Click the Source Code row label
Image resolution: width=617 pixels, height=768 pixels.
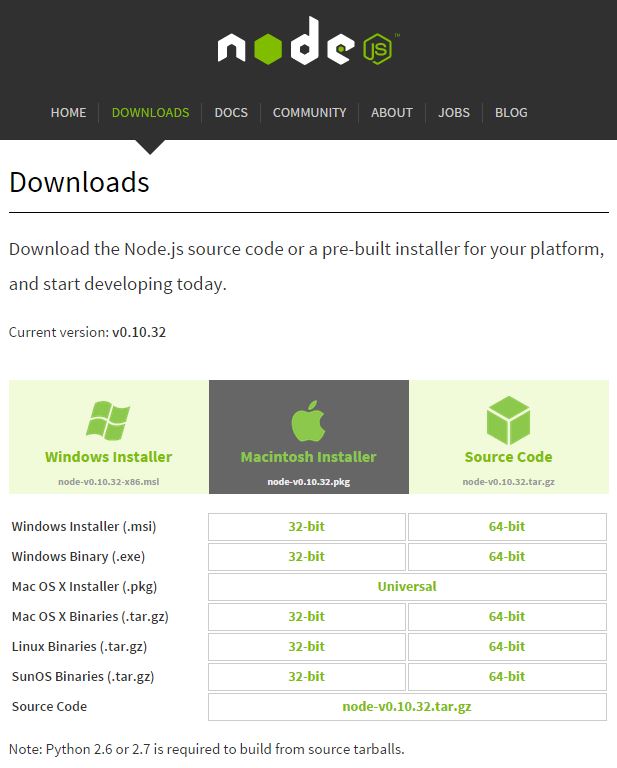[49, 706]
